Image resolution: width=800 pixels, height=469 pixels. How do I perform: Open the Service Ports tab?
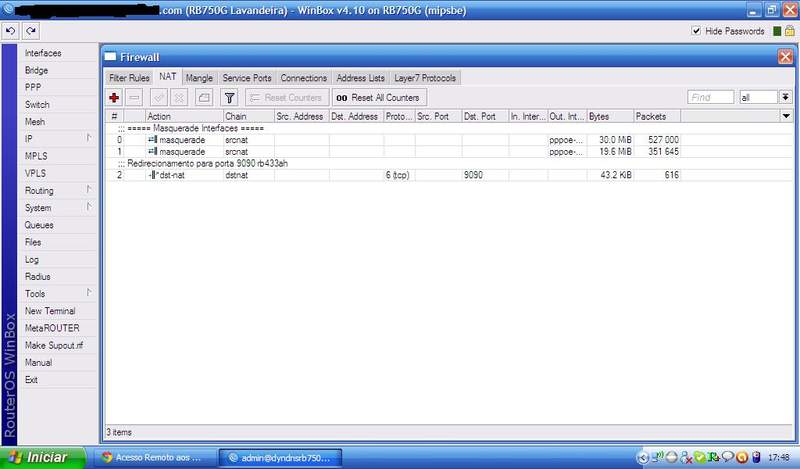247,78
